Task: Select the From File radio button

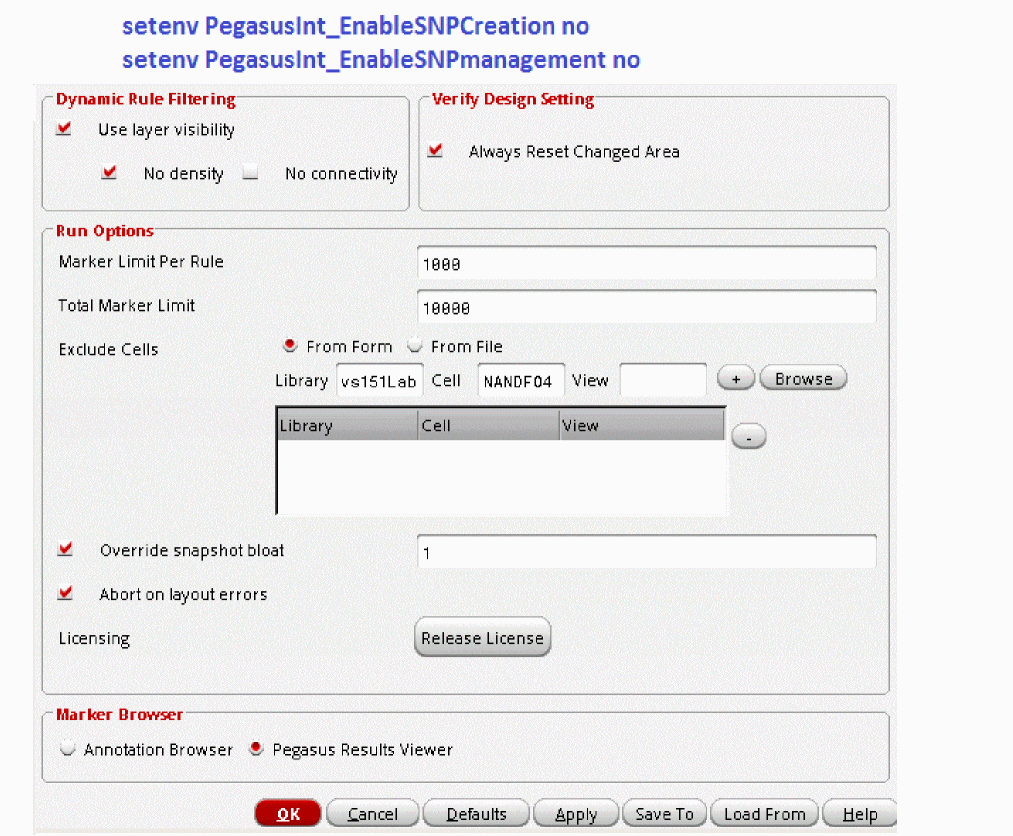Action: click(415, 346)
